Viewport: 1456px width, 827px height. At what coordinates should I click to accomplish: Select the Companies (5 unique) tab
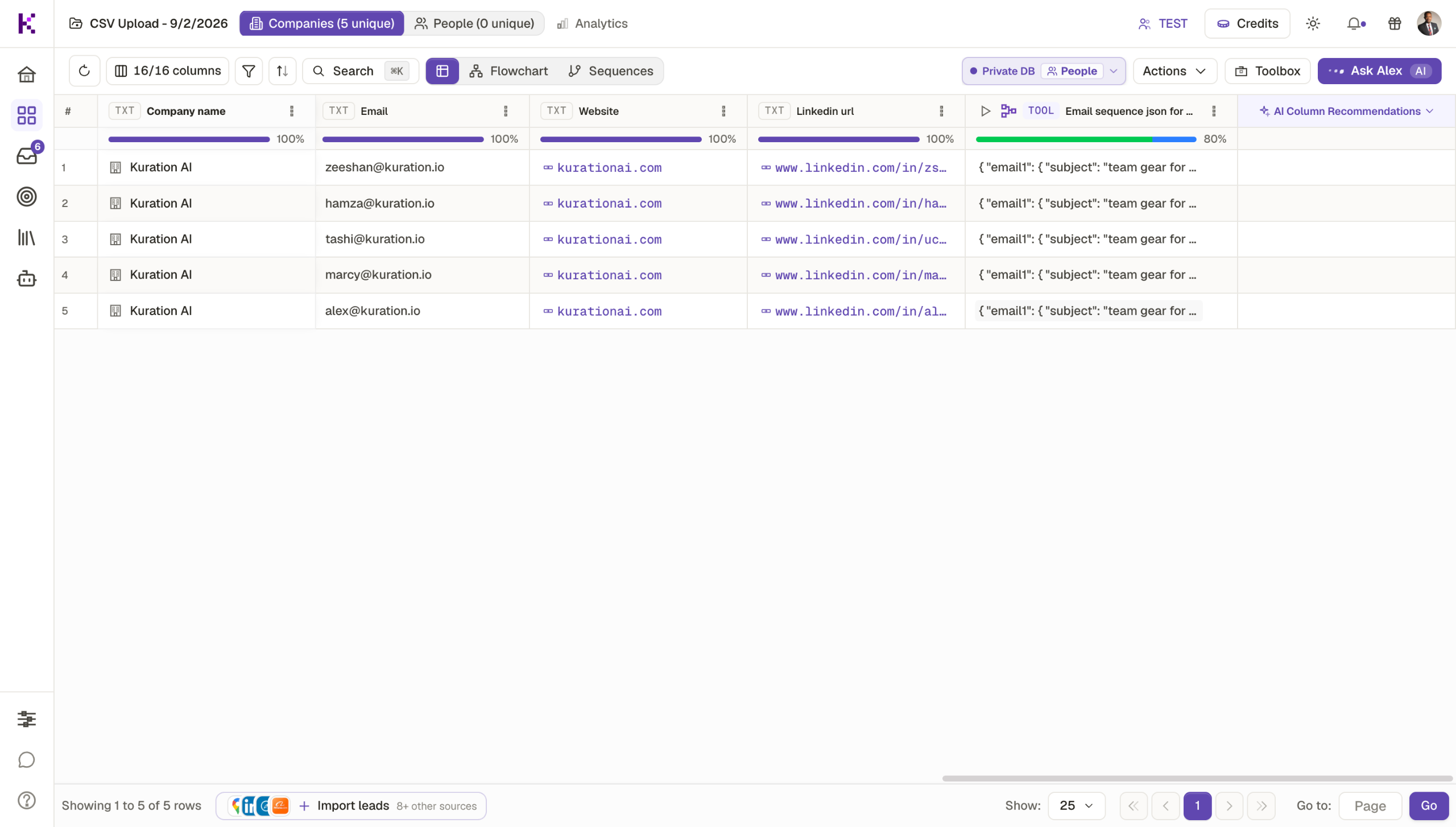322,23
